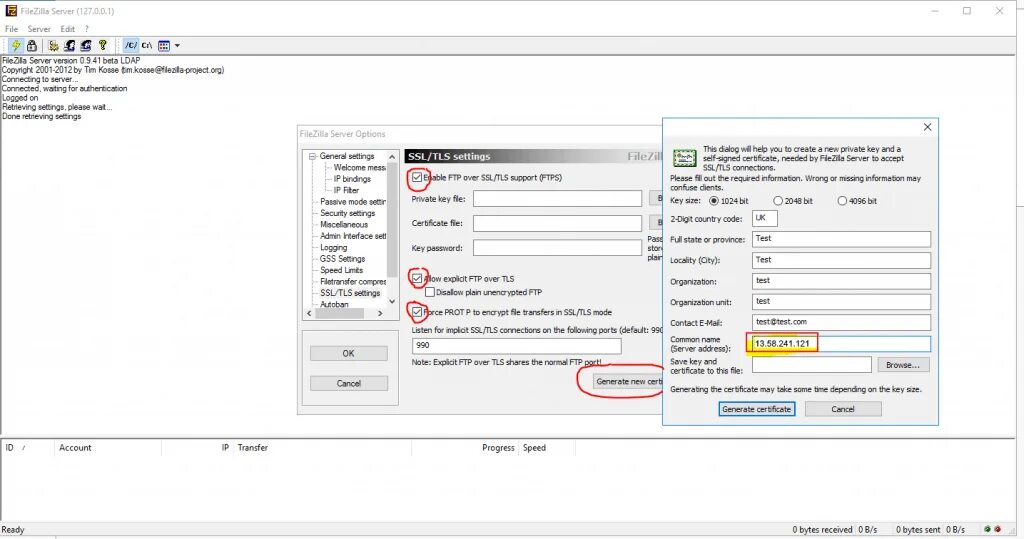Select GSS Settings tree item
The width and height of the screenshot is (1024, 539).
(x=342, y=259)
